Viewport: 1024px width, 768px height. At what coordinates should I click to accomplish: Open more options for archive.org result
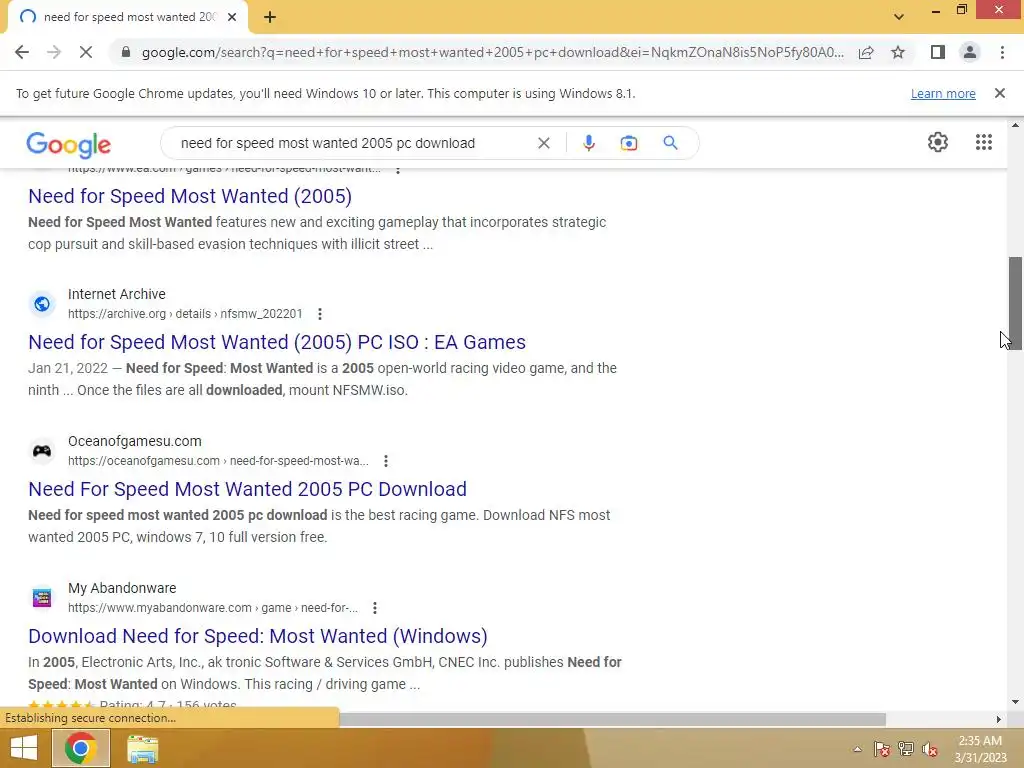point(319,314)
